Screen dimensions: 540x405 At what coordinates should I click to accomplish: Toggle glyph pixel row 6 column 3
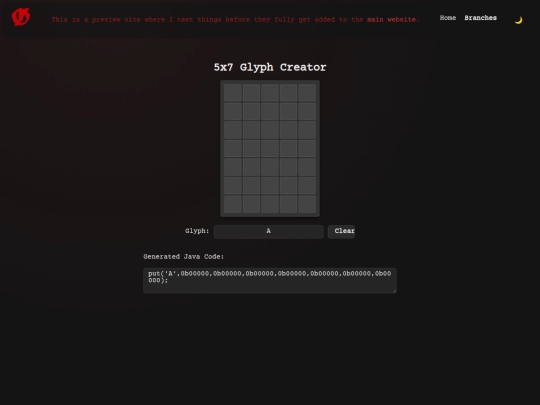coord(270,186)
